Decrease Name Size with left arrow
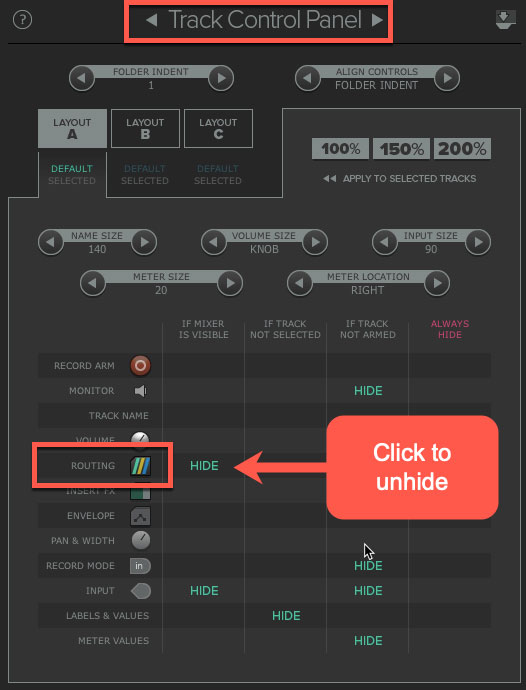The width and height of the screenshot is (526, 690). (x=51, y=242)
